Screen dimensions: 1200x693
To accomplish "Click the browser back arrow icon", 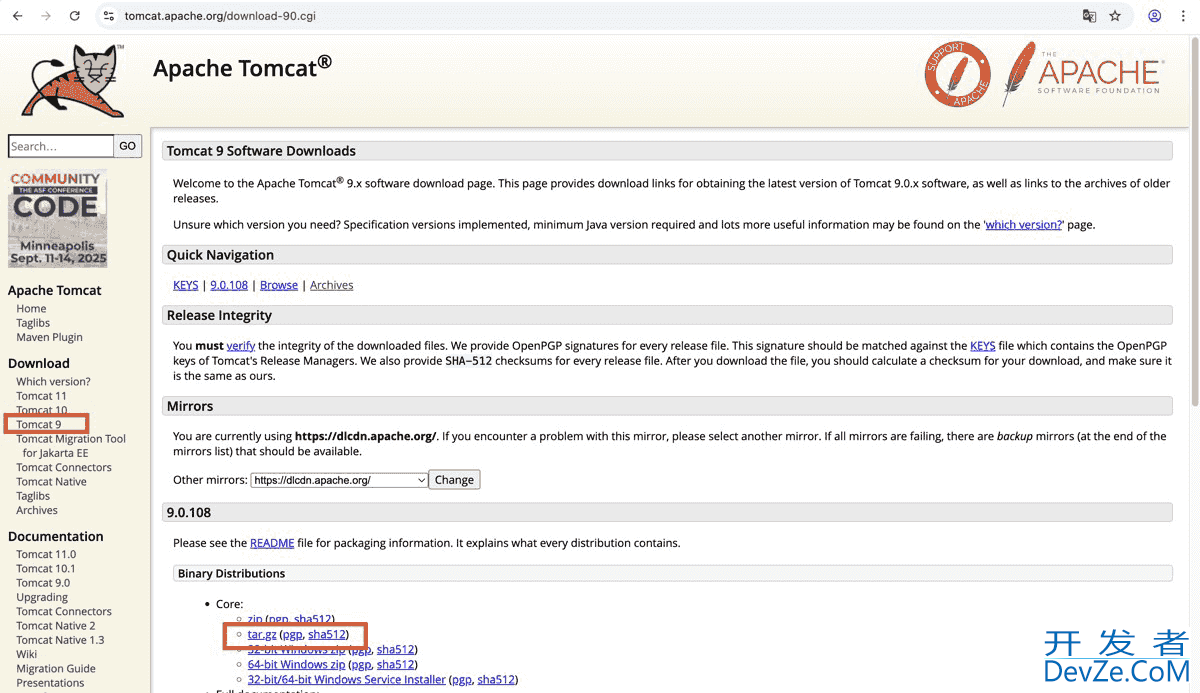I will (x=17, y=16).
